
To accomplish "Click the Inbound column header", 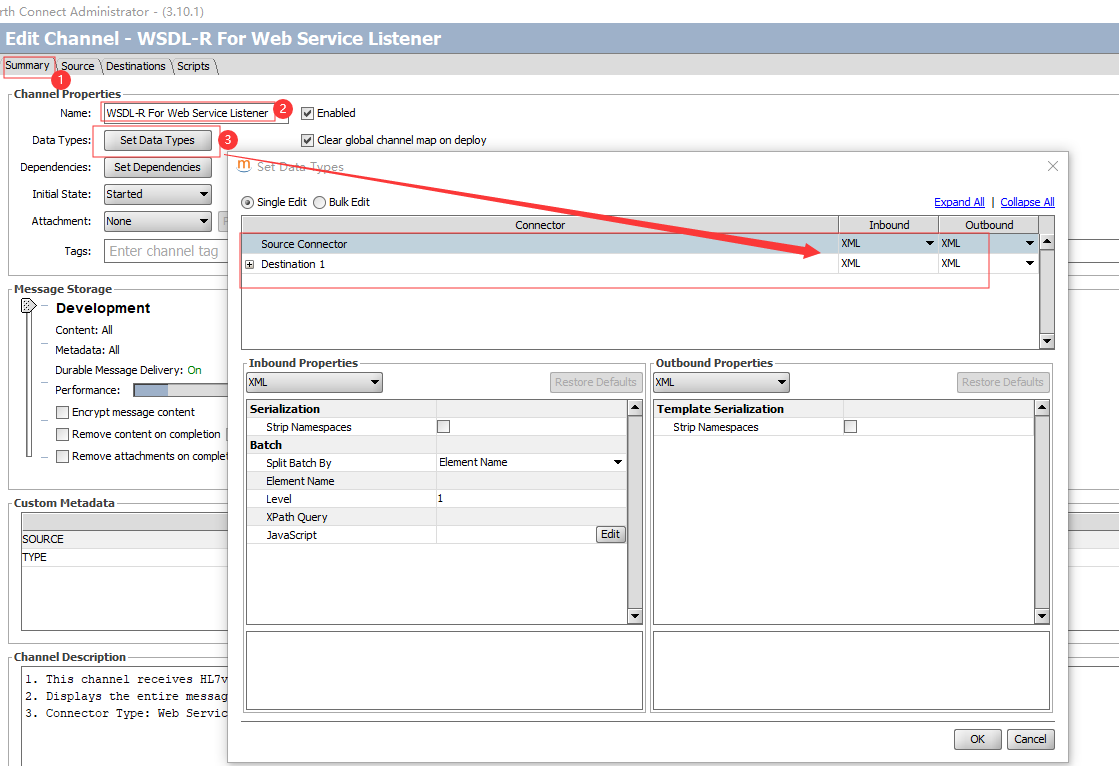I will point(889,225).
